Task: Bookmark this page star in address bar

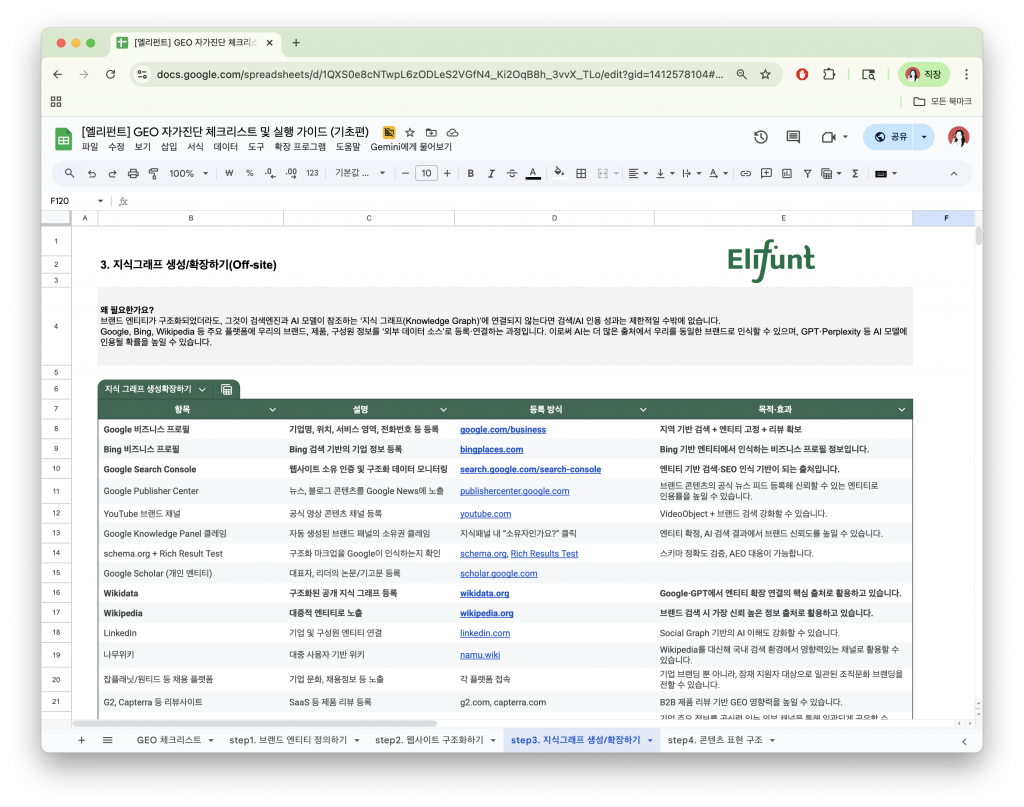Action: tap(765, 74)
